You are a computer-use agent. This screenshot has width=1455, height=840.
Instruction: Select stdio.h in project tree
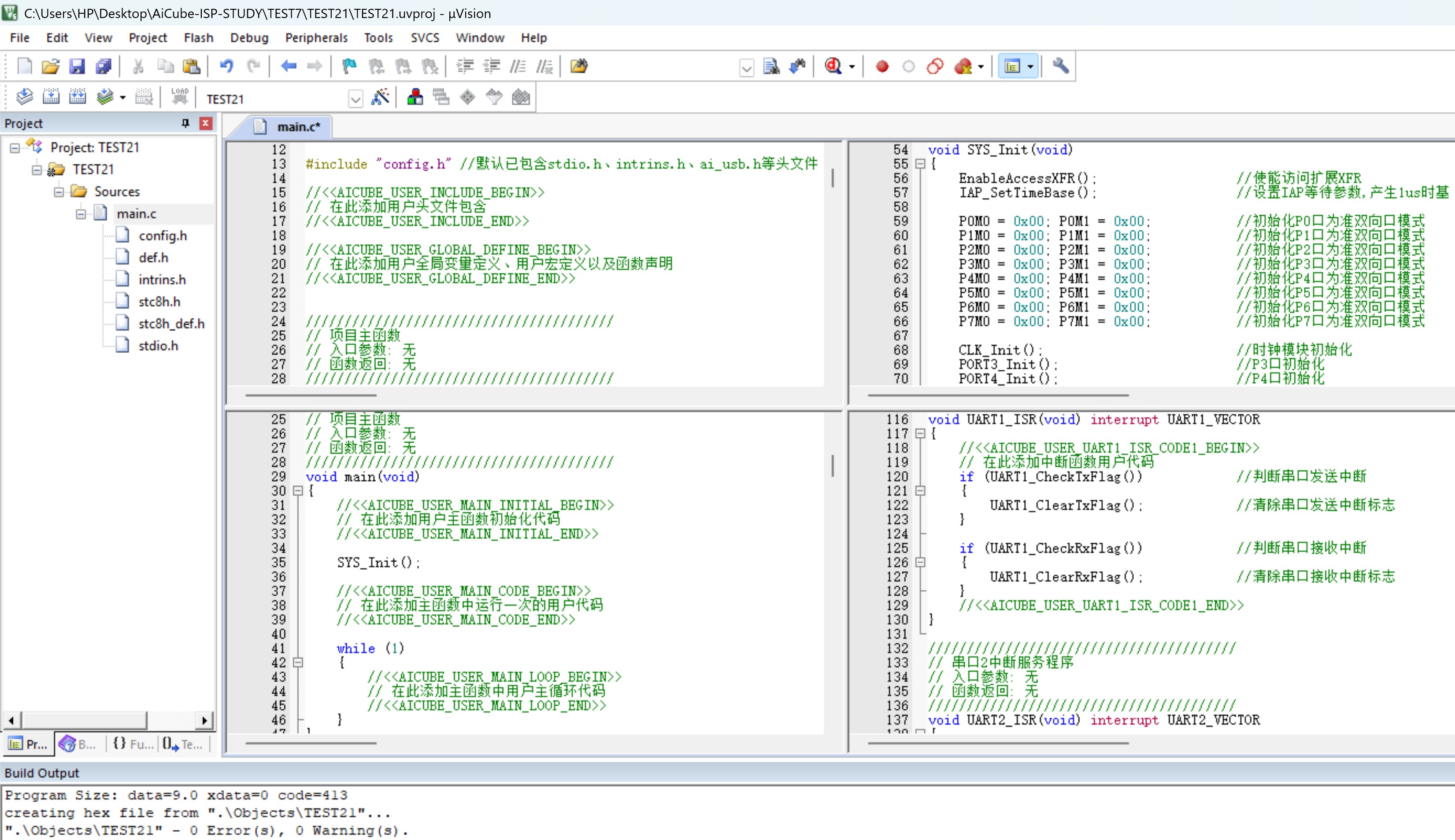click(158, 346)
